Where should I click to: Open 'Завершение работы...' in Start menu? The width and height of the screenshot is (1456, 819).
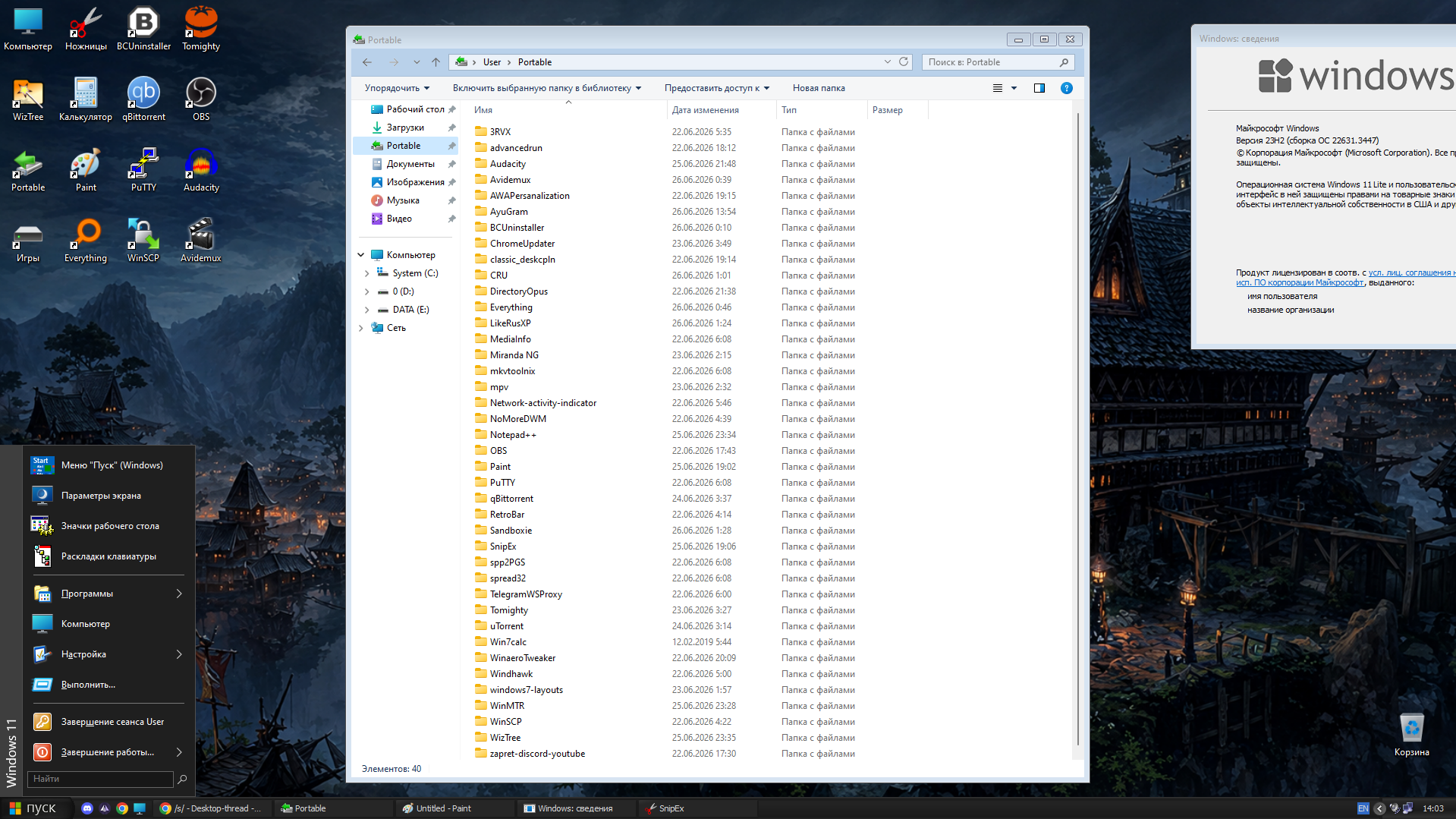click(x=108, y=752)
